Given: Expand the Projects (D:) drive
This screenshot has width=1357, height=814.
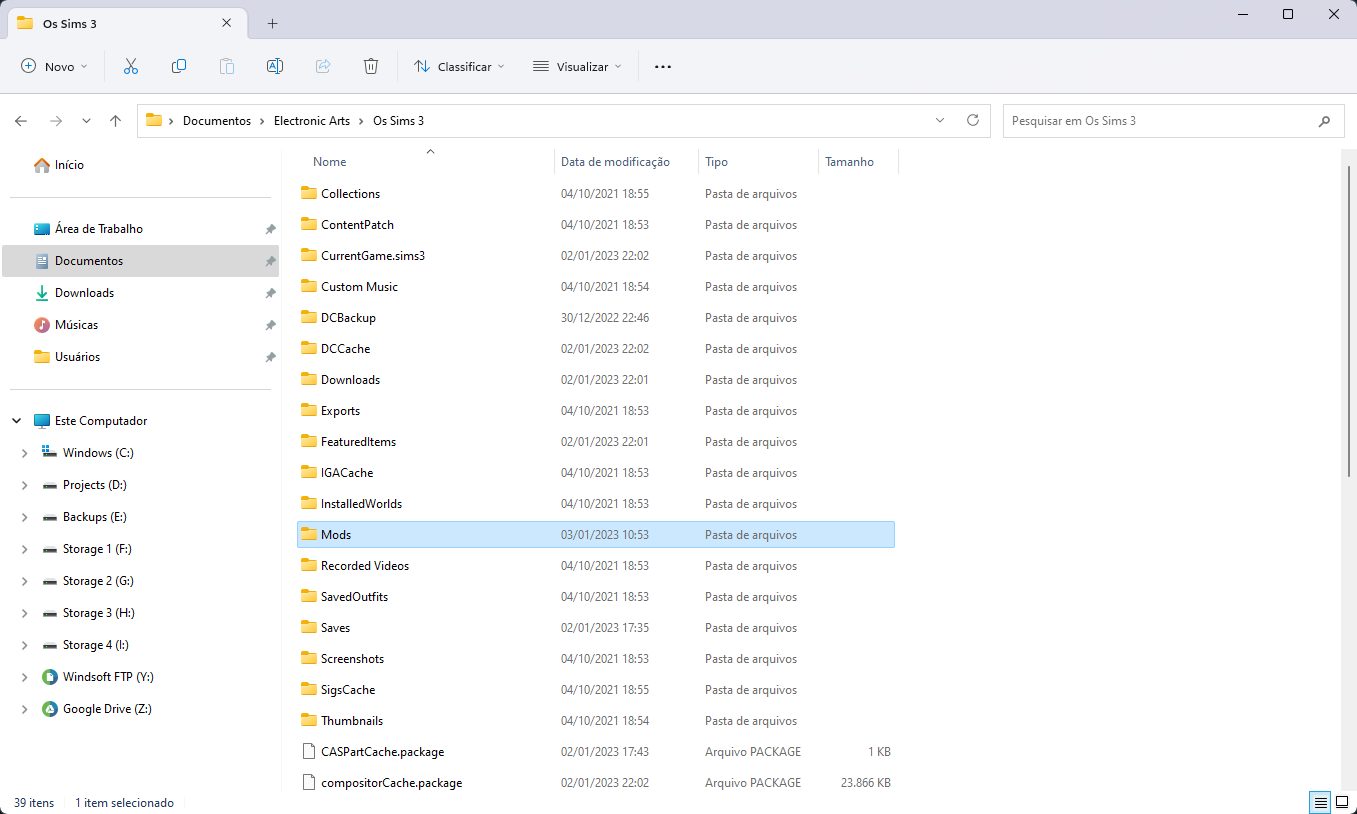Looking at the screenshot, I should pos(25,485).
